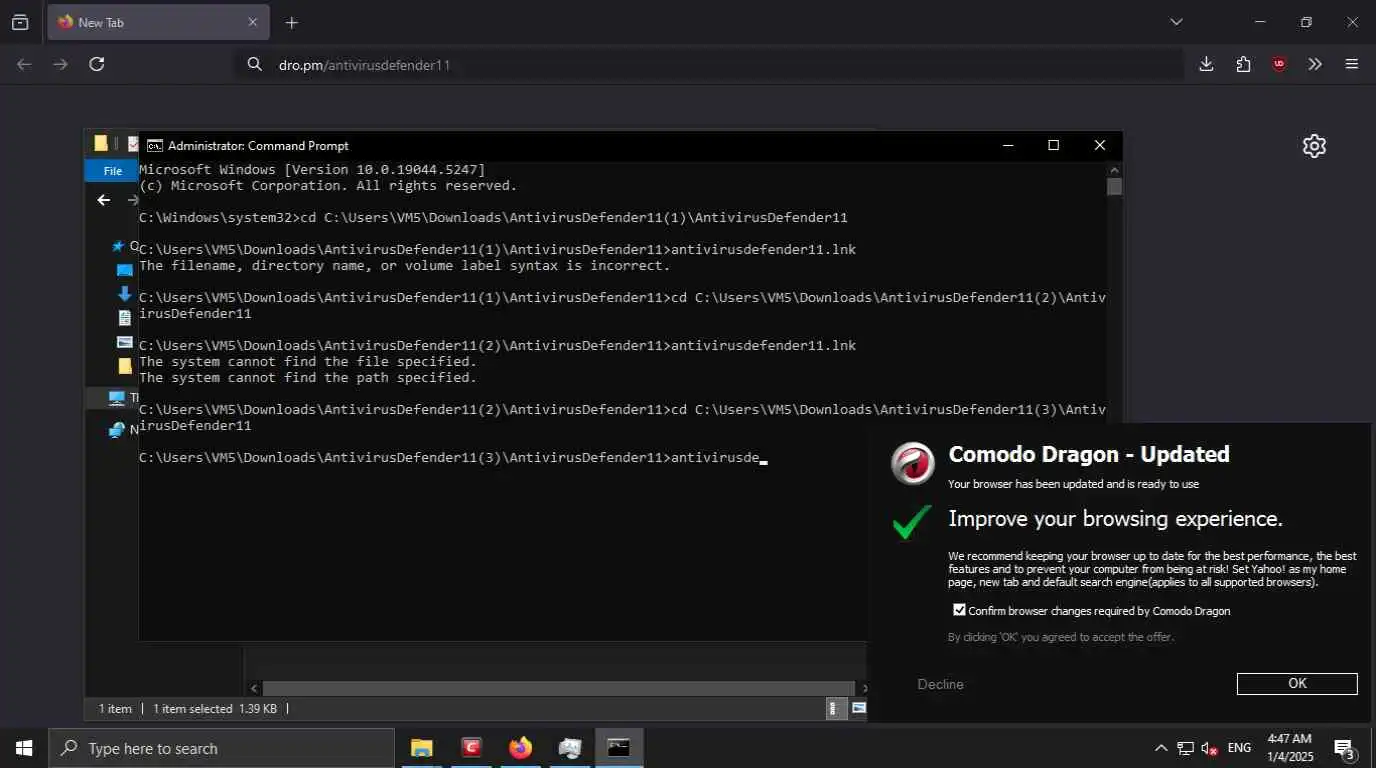
Task: Close the Command Prompt window
Action: tap(1100, 146)
